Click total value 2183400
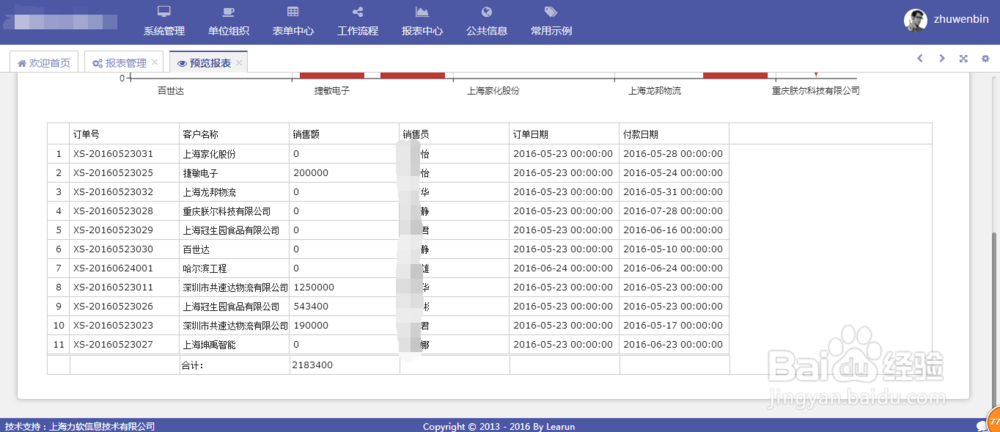This screenshot has width=1000, height=432. pyautogui.click(x=312, y=365)
